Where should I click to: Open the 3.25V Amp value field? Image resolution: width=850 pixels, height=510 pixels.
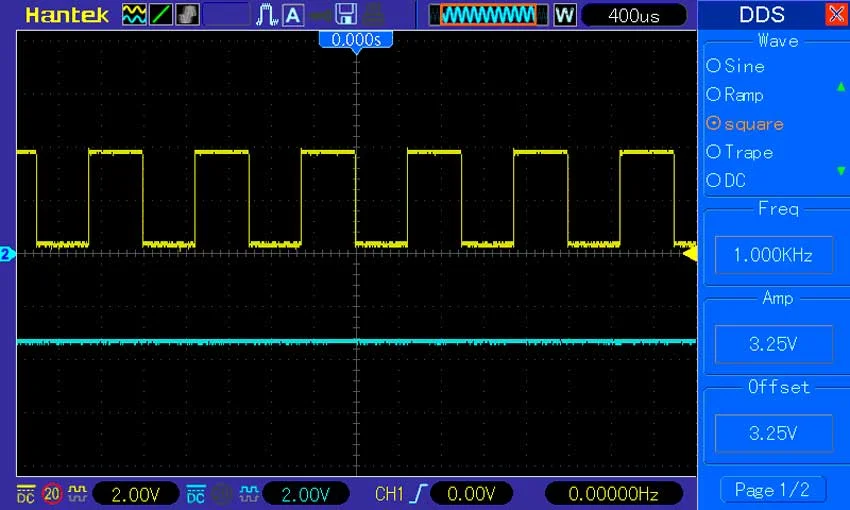click(x=773, y=344)
